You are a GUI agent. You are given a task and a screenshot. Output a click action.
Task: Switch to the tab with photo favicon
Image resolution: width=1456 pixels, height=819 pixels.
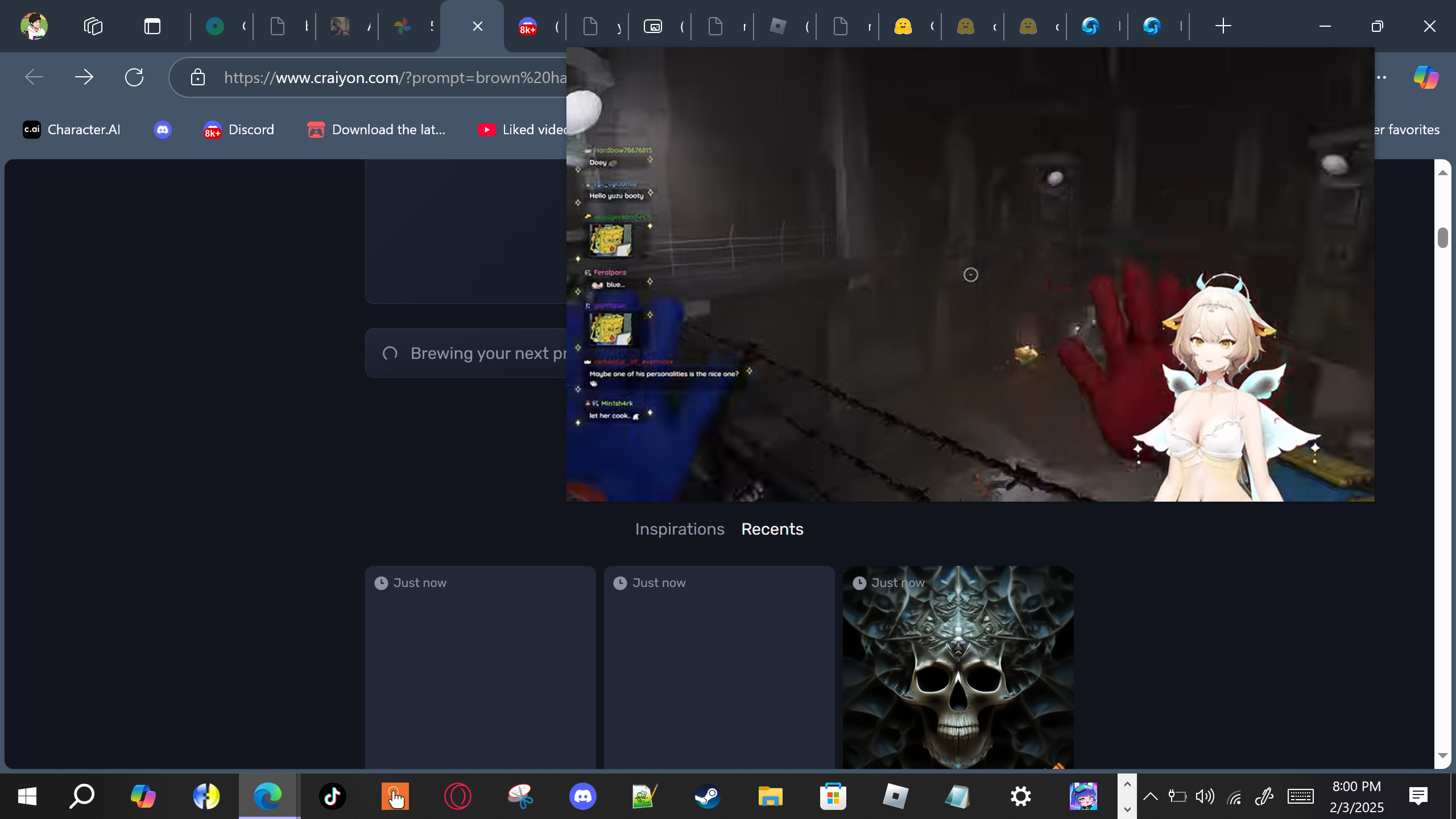coord(340,26)
